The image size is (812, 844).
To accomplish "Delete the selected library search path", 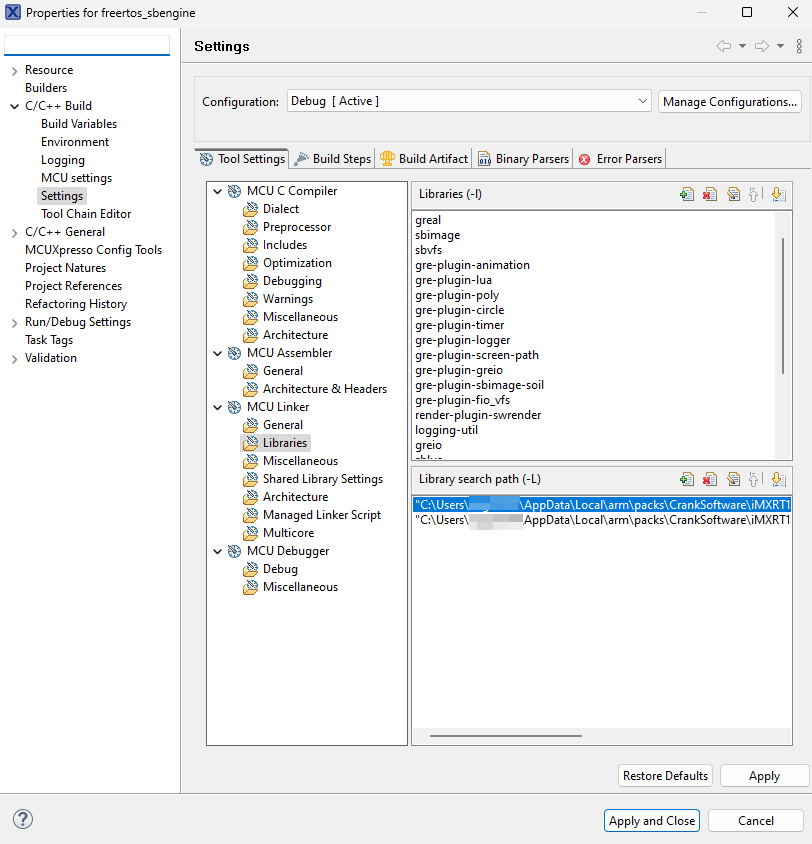I will click(x=709, y=479).
